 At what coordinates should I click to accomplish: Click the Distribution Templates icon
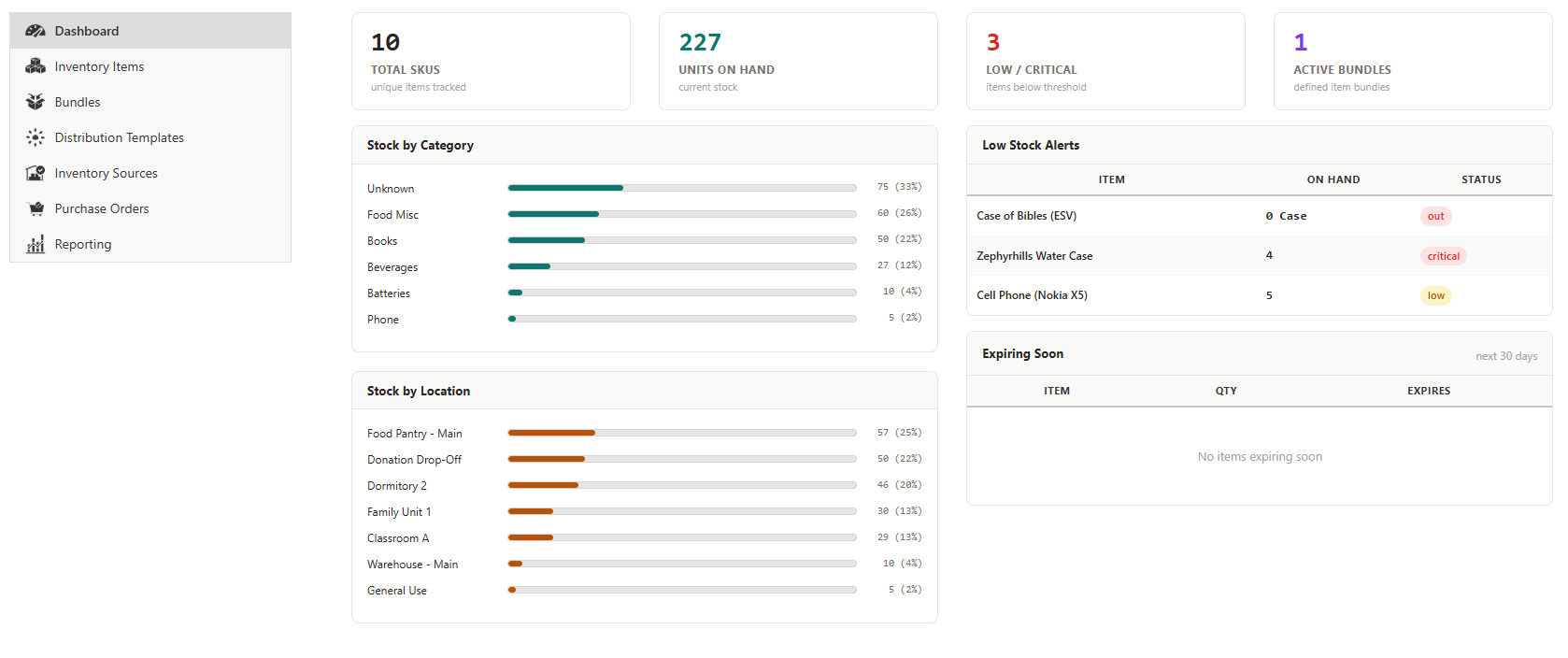click(x=36, y=137)
